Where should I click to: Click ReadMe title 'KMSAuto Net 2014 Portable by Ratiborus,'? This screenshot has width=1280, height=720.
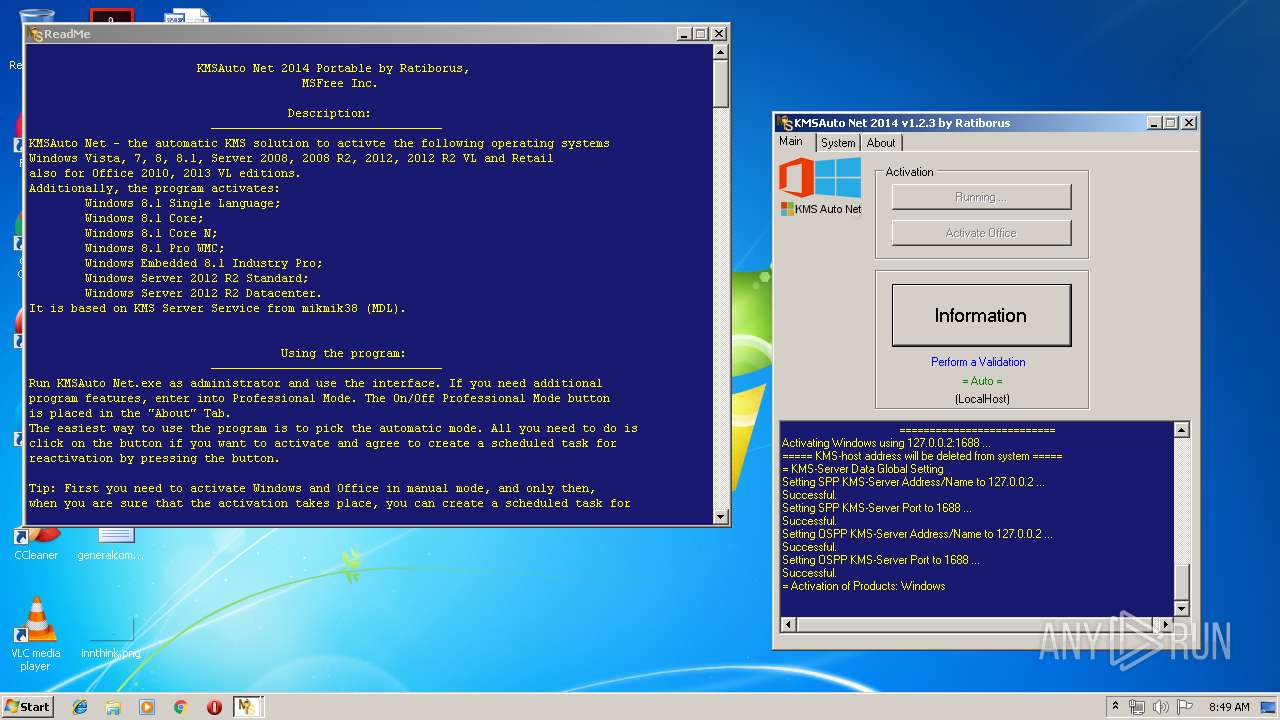click(333, 68)
